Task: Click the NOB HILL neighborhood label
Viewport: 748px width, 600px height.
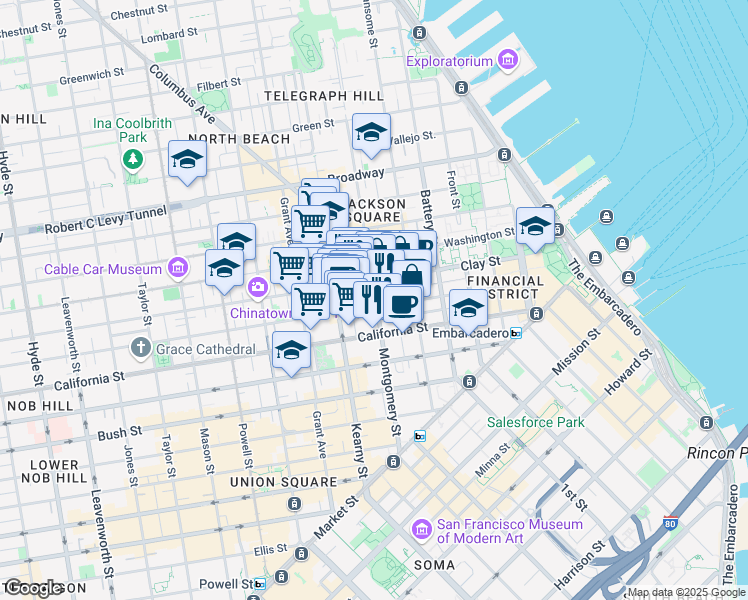Action: 41,406
